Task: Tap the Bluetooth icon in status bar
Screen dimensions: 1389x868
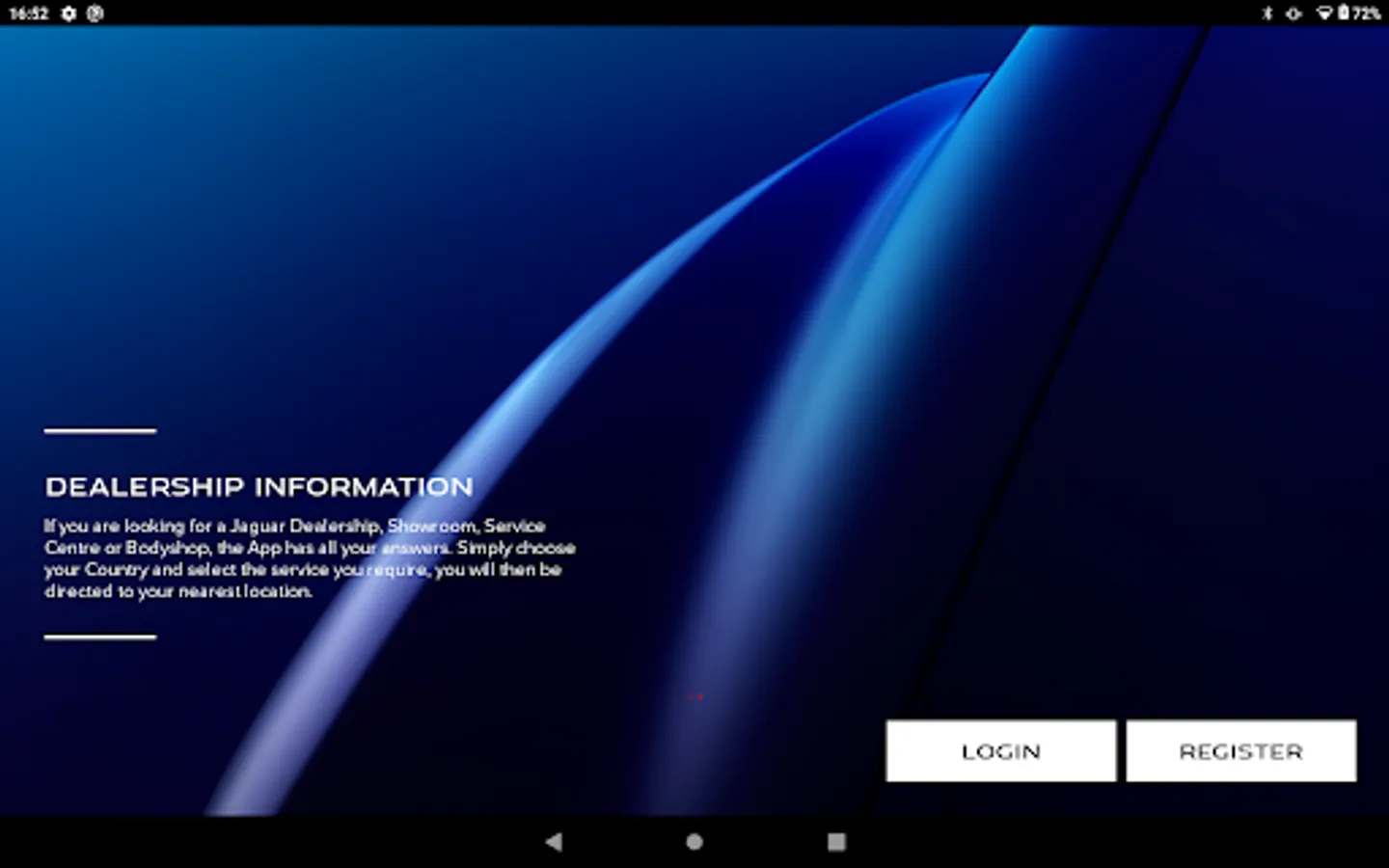Action: [1267, 14]
